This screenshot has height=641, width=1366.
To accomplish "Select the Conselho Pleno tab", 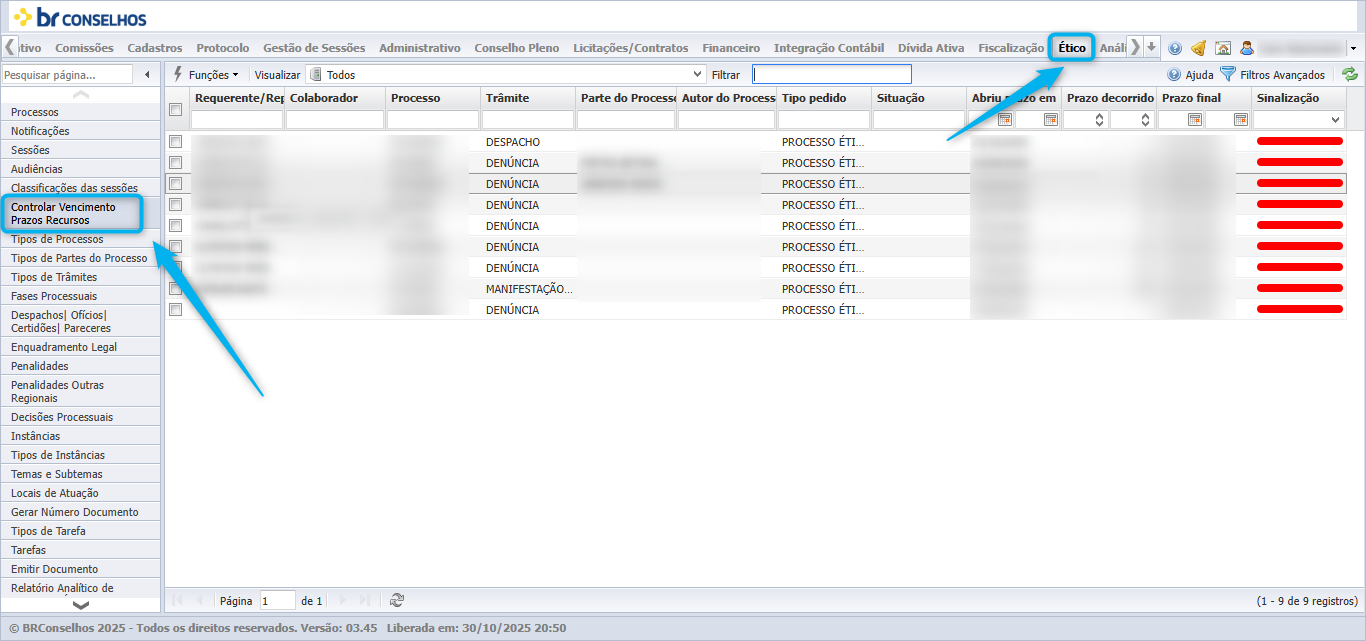I will [x=517, y=48].
